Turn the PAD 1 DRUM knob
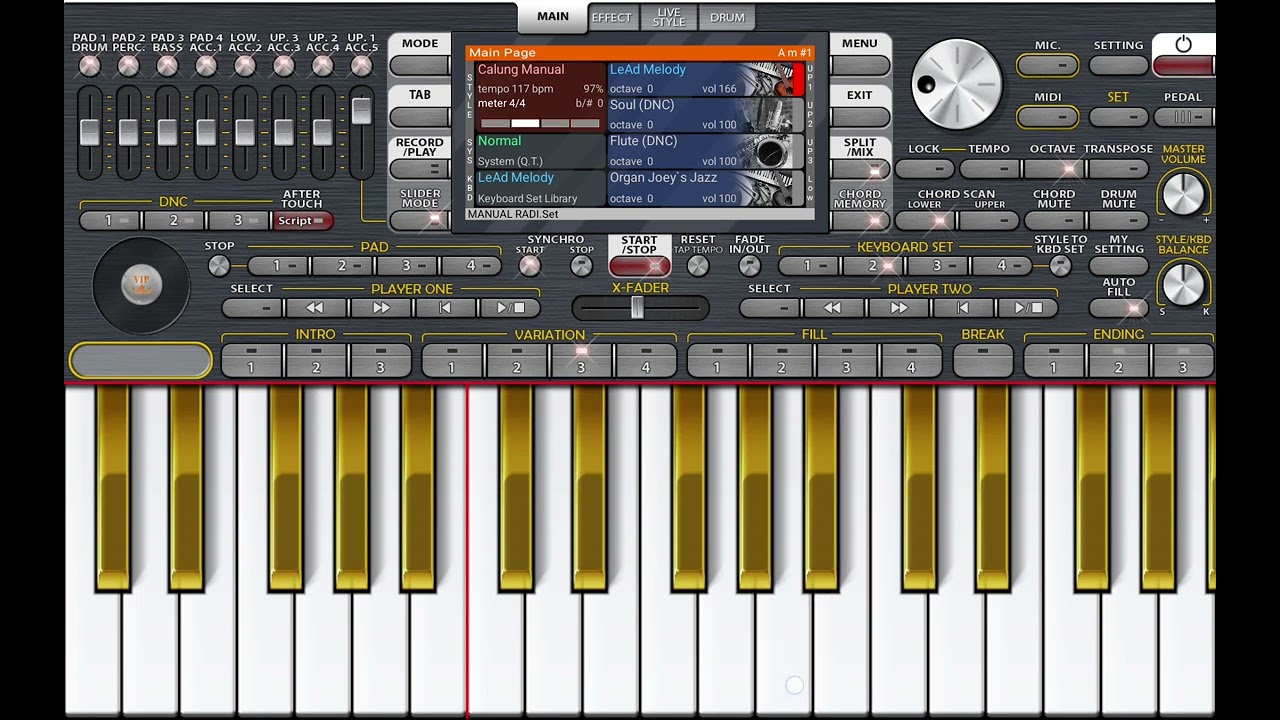 [90, 66]
